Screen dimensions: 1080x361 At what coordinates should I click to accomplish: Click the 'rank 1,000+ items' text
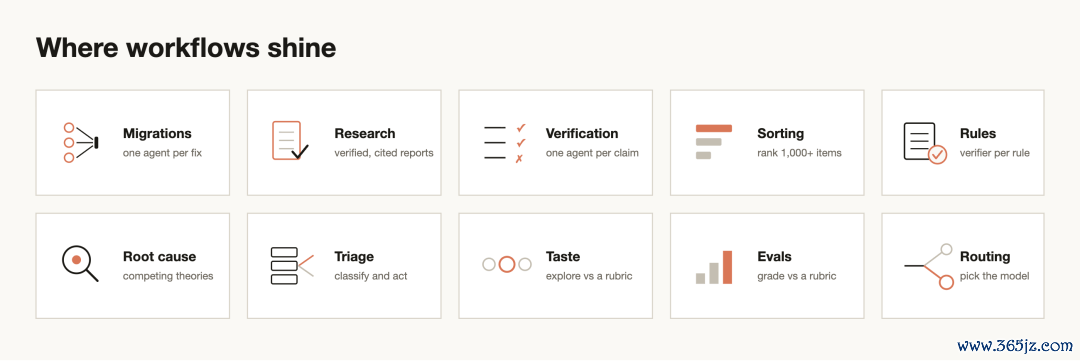[799, 153]
